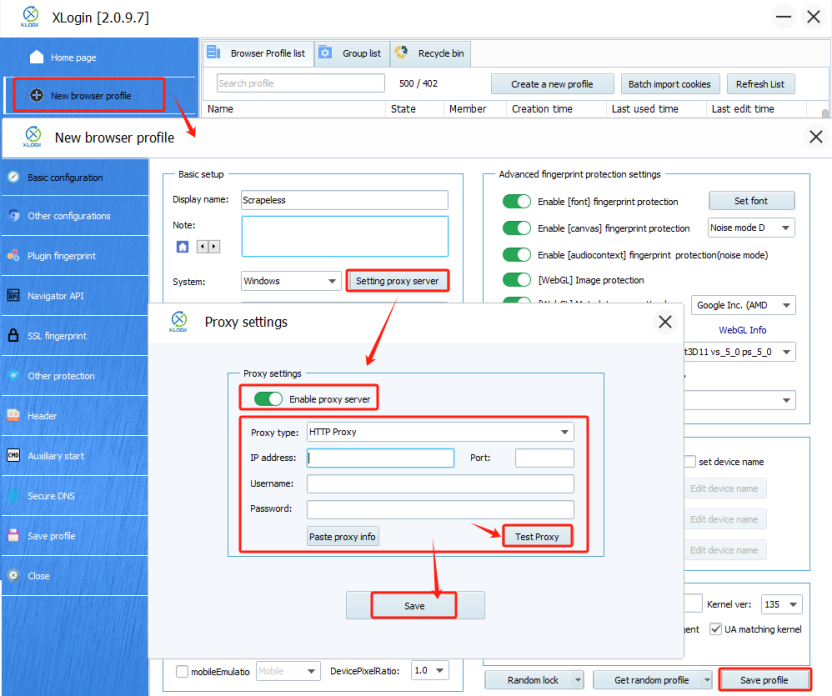Click XLogin logo in main title bar
The image size is (832, 696).
31,17
